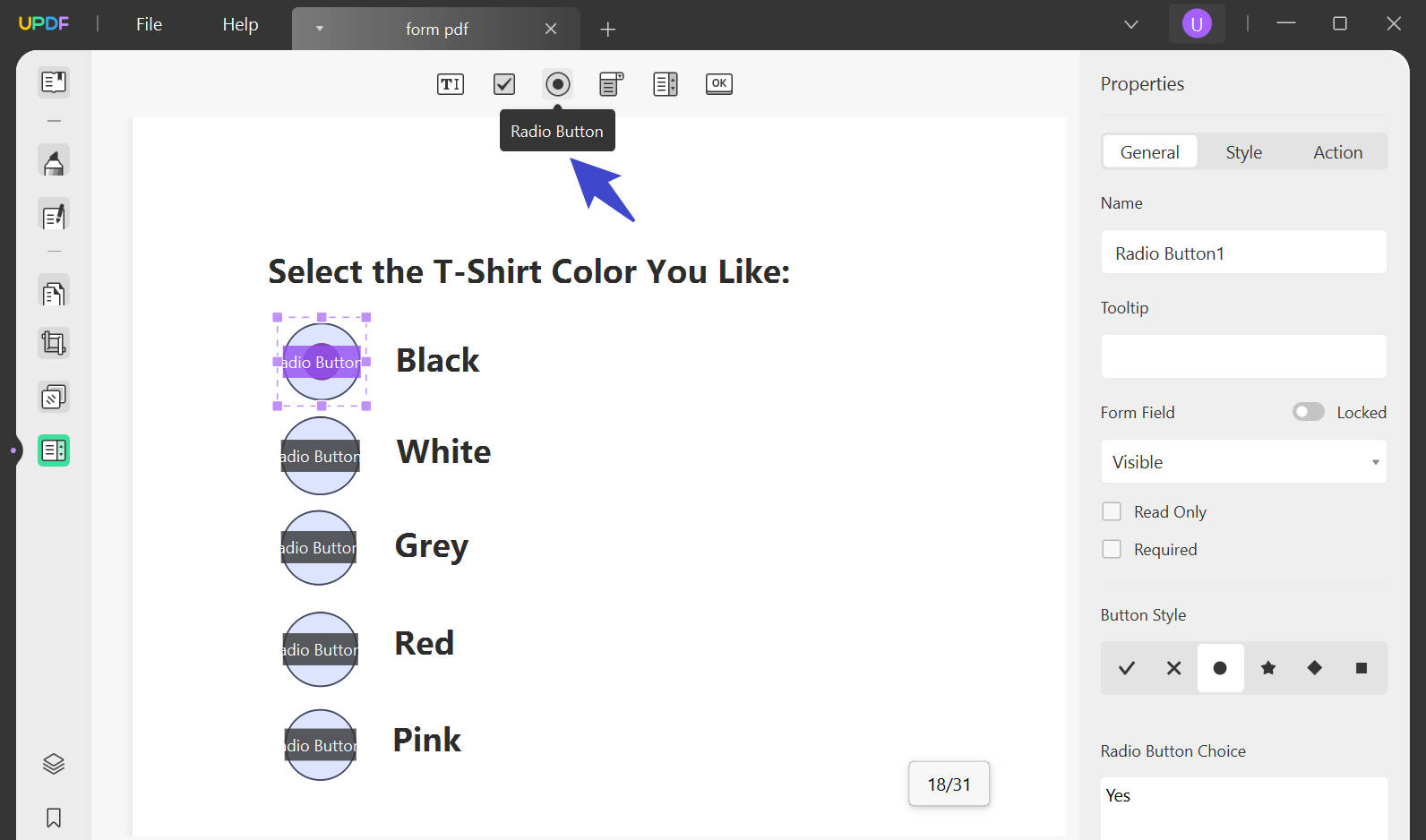Select the Text Field tool
1426x840 pixels.
pyautogui.click(x=450, y=84)
